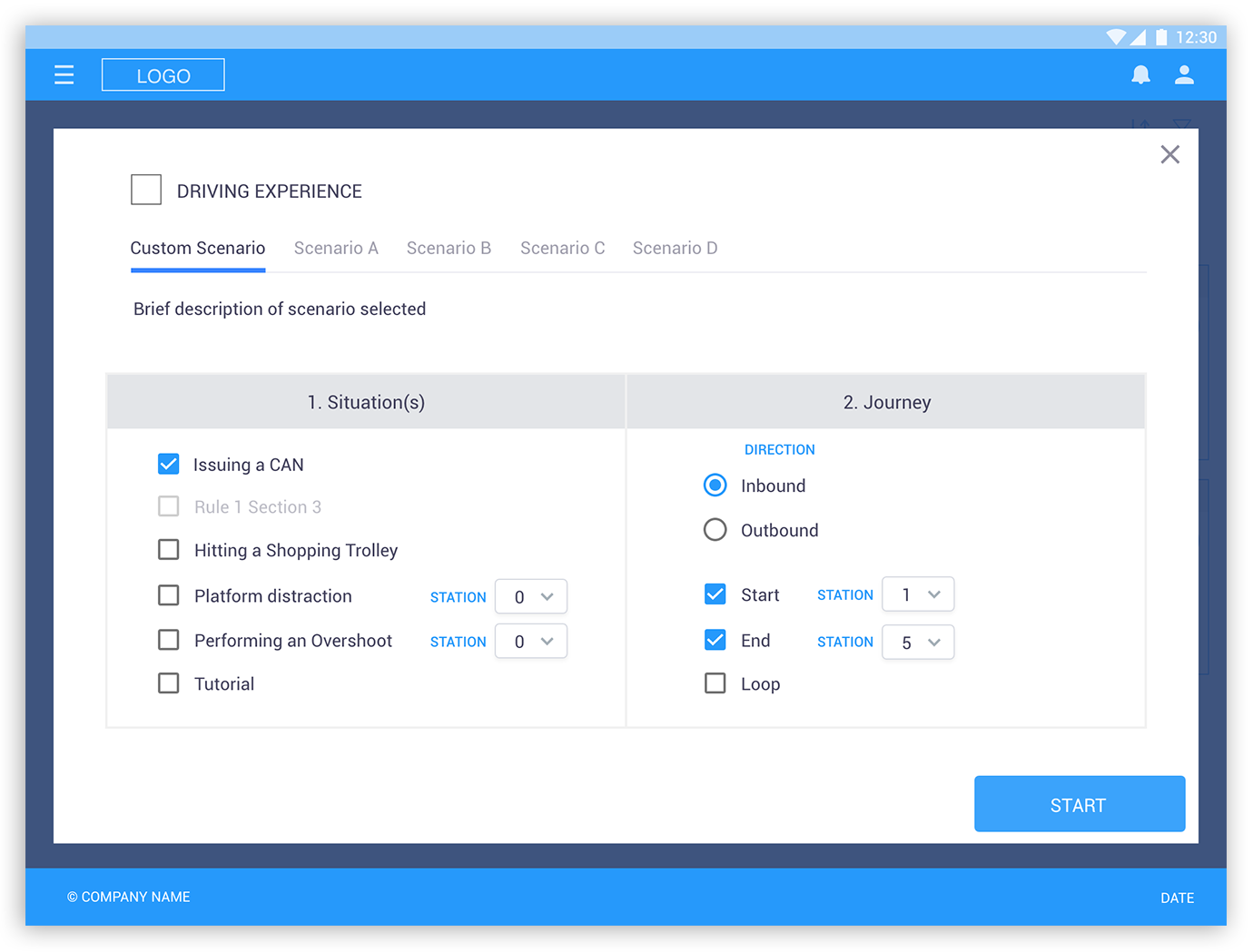
Task: Click the COMPANY NAME footer text
Action: 128,897
